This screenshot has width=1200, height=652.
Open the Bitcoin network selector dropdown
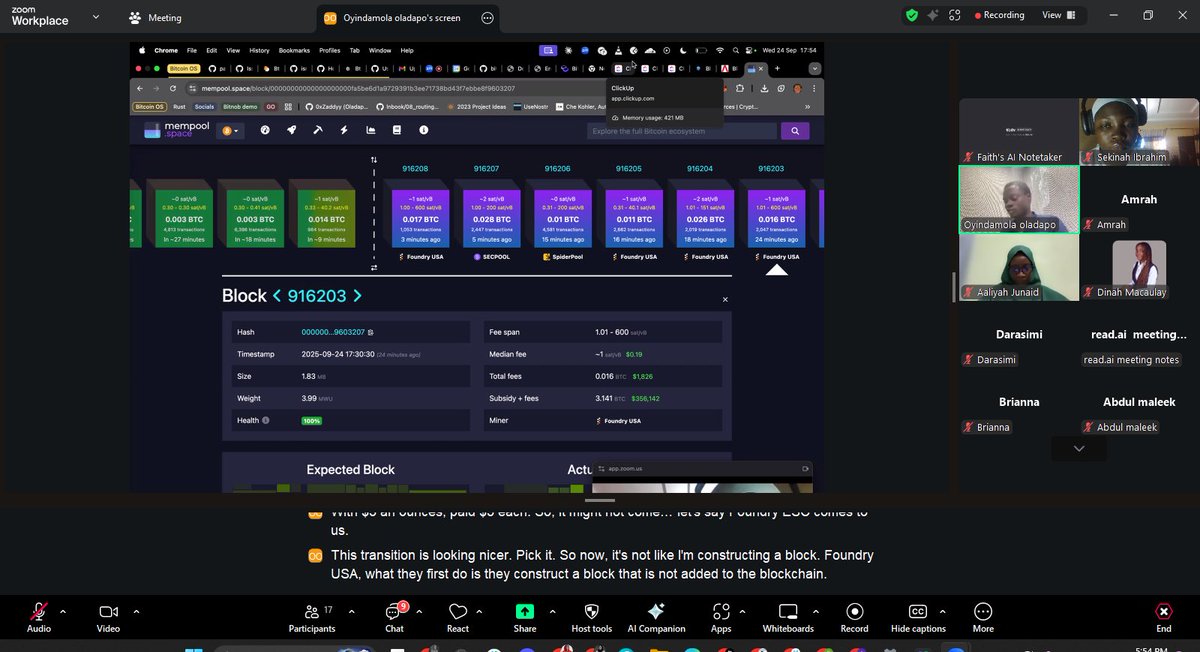tap(231, 130)
